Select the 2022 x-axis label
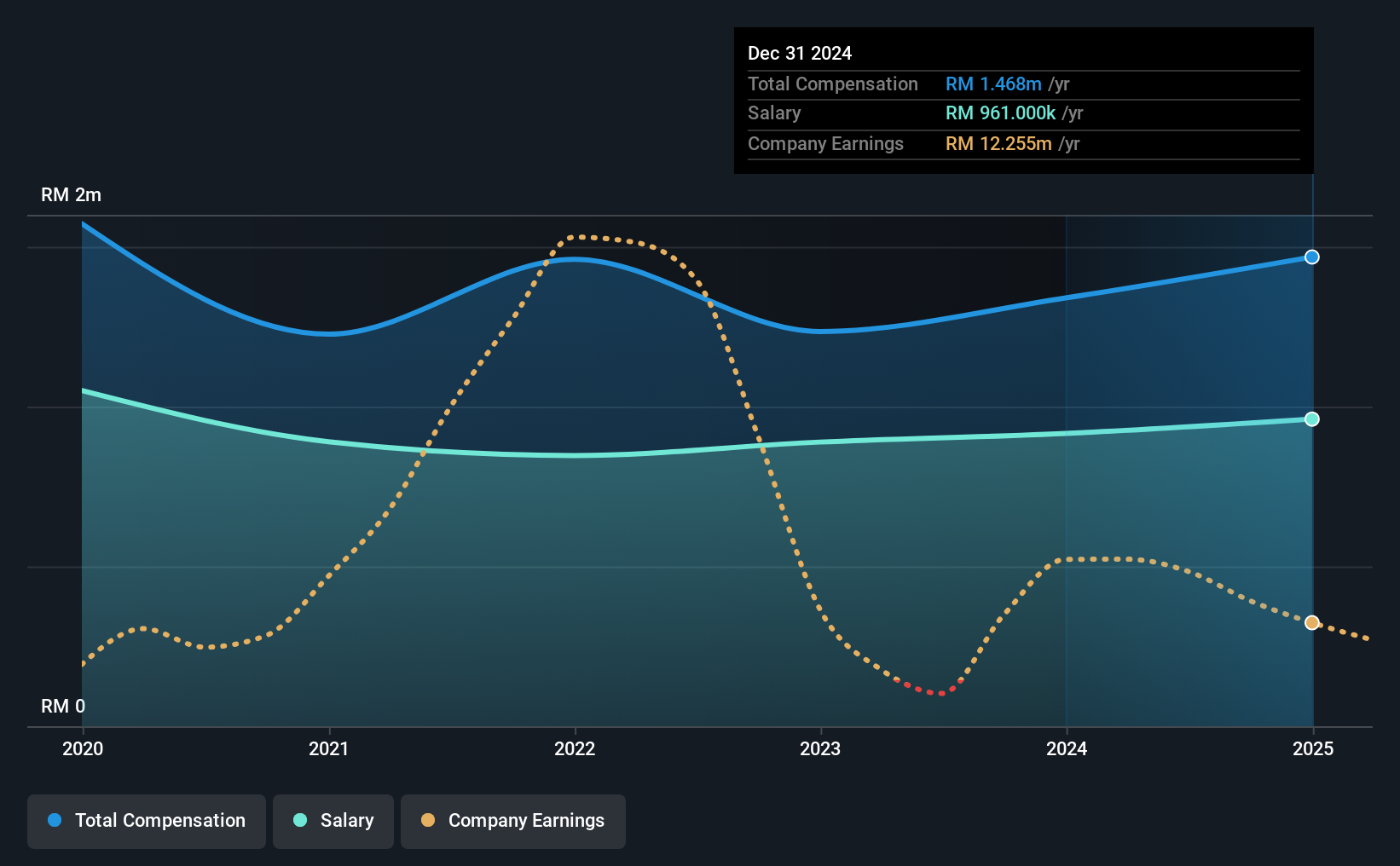Image resolution: width=1400 pixels, height=866 pixels. point(575,748)
